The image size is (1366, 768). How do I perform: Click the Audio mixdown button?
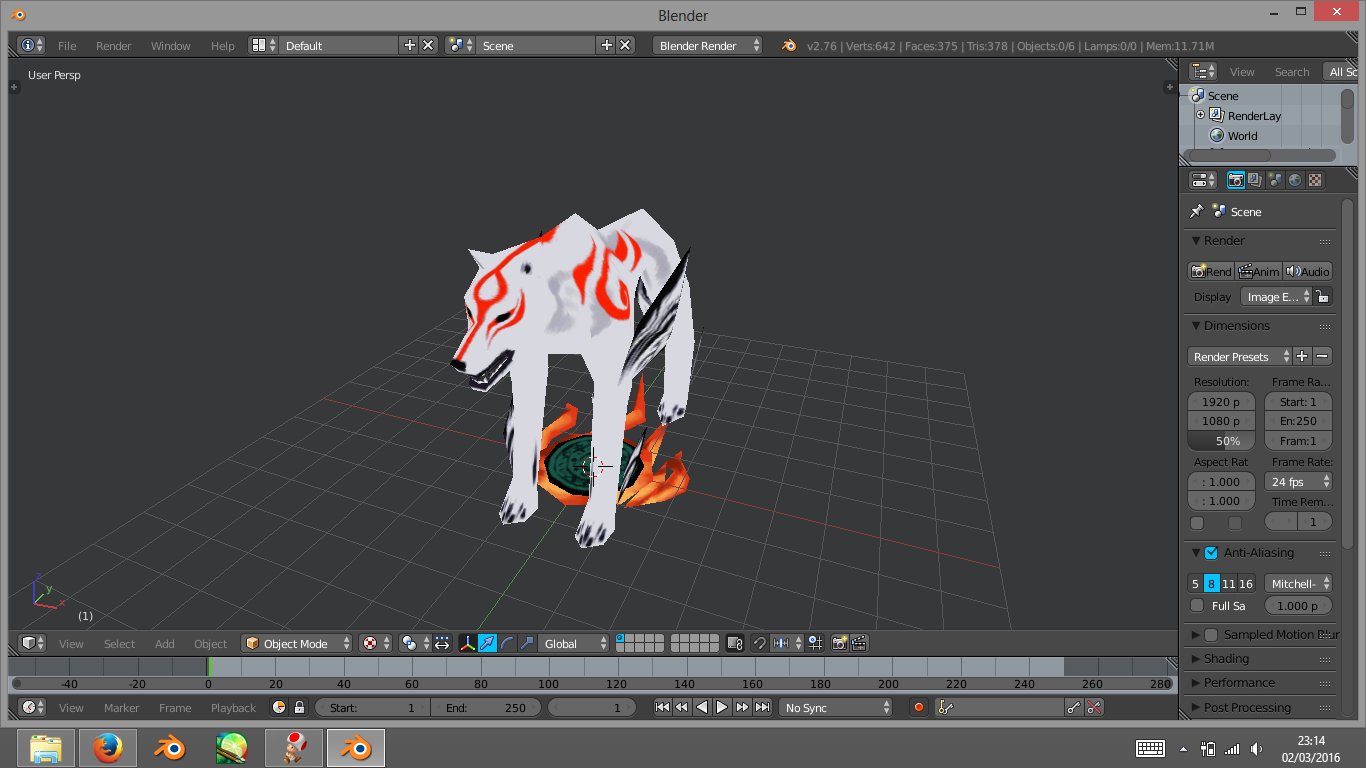(x=1307, y=271)
